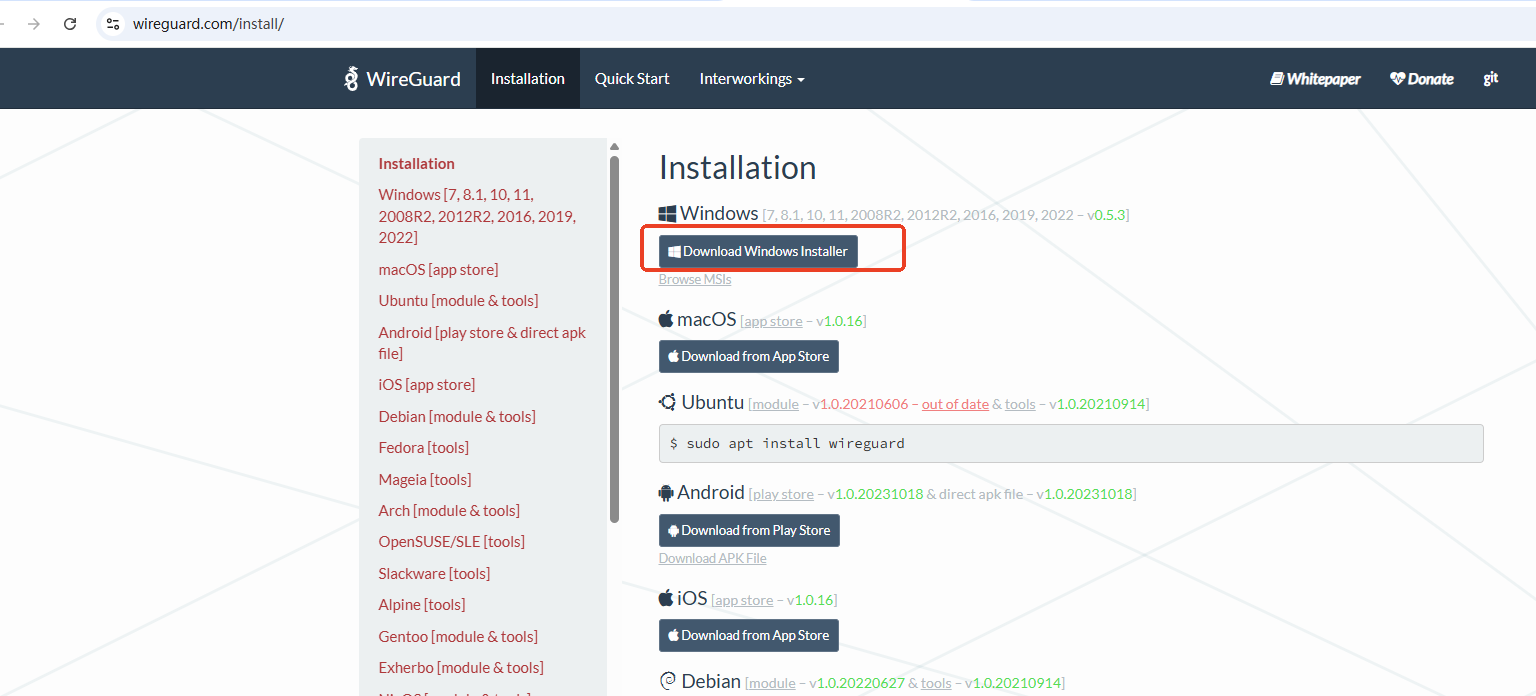Click macOS Download from App Store button
This screenshot has height=696, width=1536.
(749, 356)
